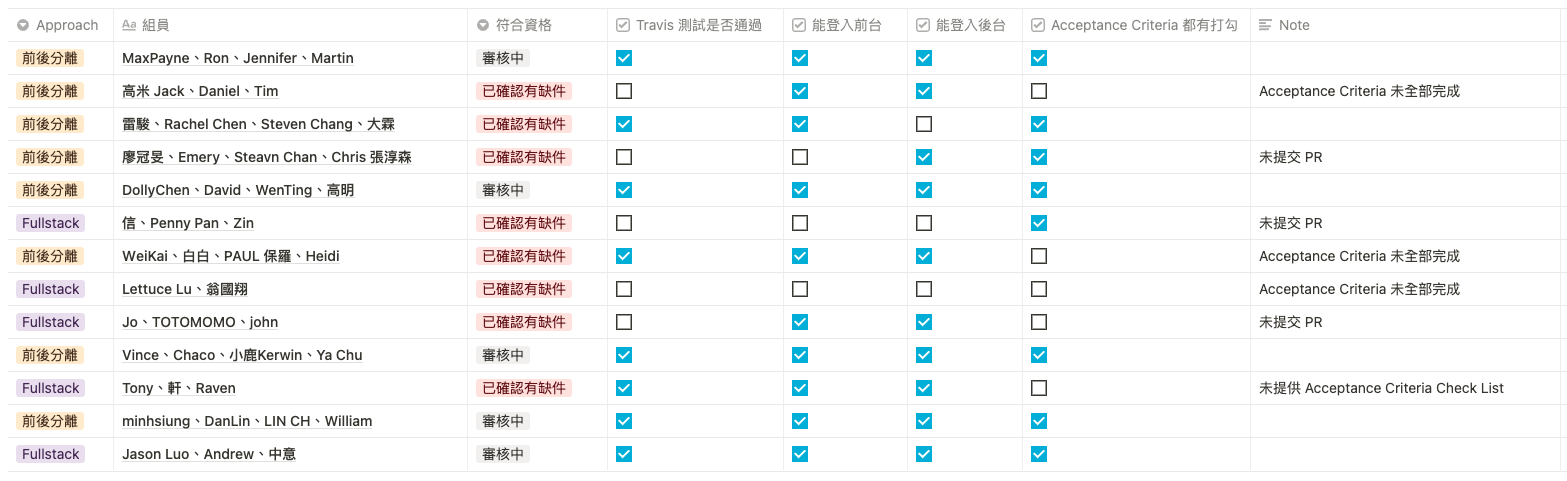Open the Jason Luo、Andrew、中意 page

(x=209, y=454)
